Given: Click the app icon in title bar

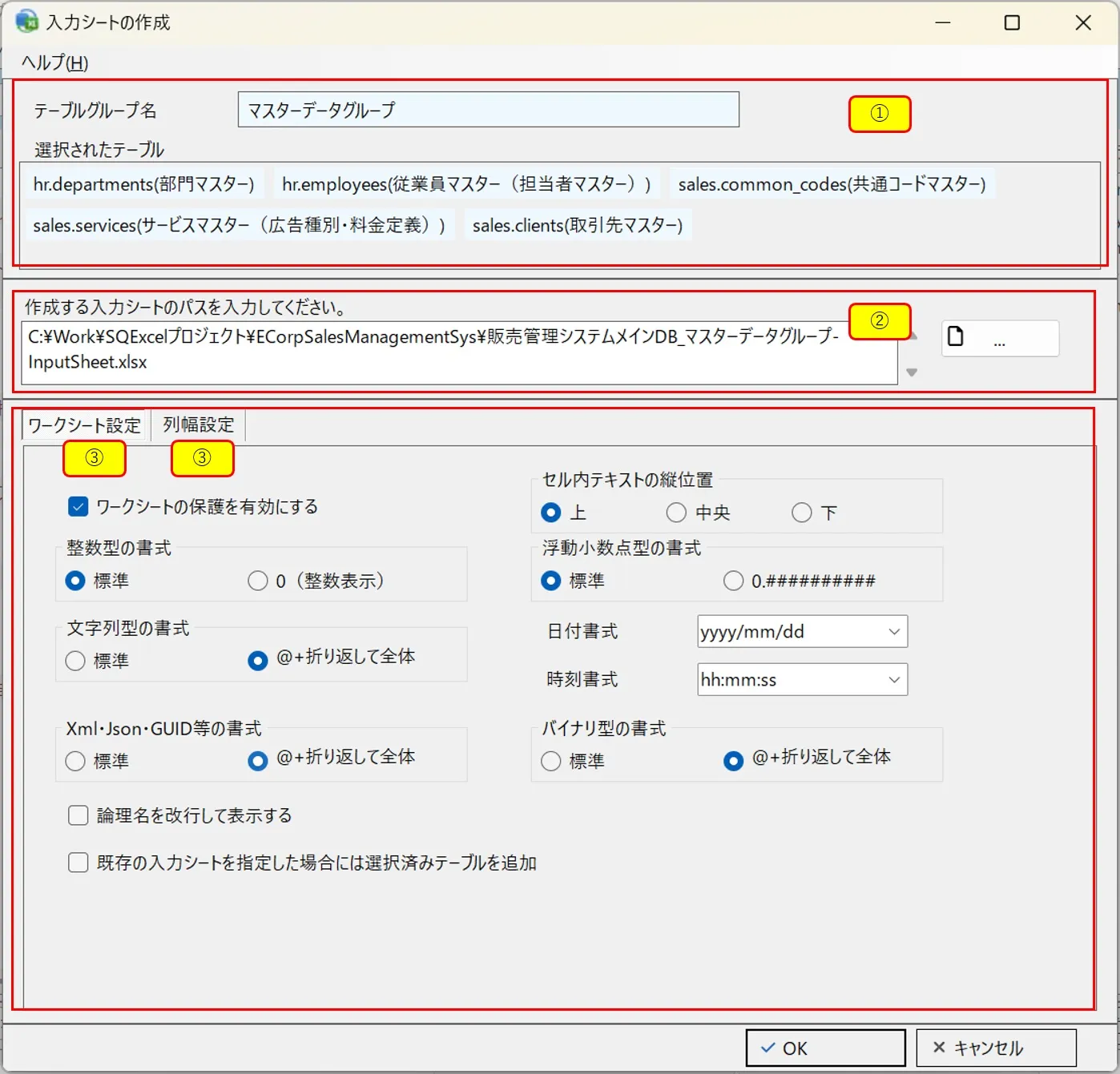Looking at the screenshot, I should (26, 22).
